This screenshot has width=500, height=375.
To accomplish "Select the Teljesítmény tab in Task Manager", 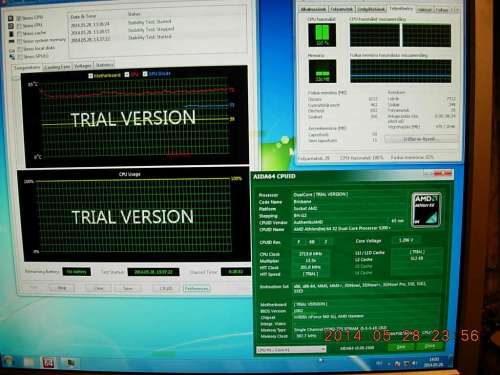I will click(401, 9).
